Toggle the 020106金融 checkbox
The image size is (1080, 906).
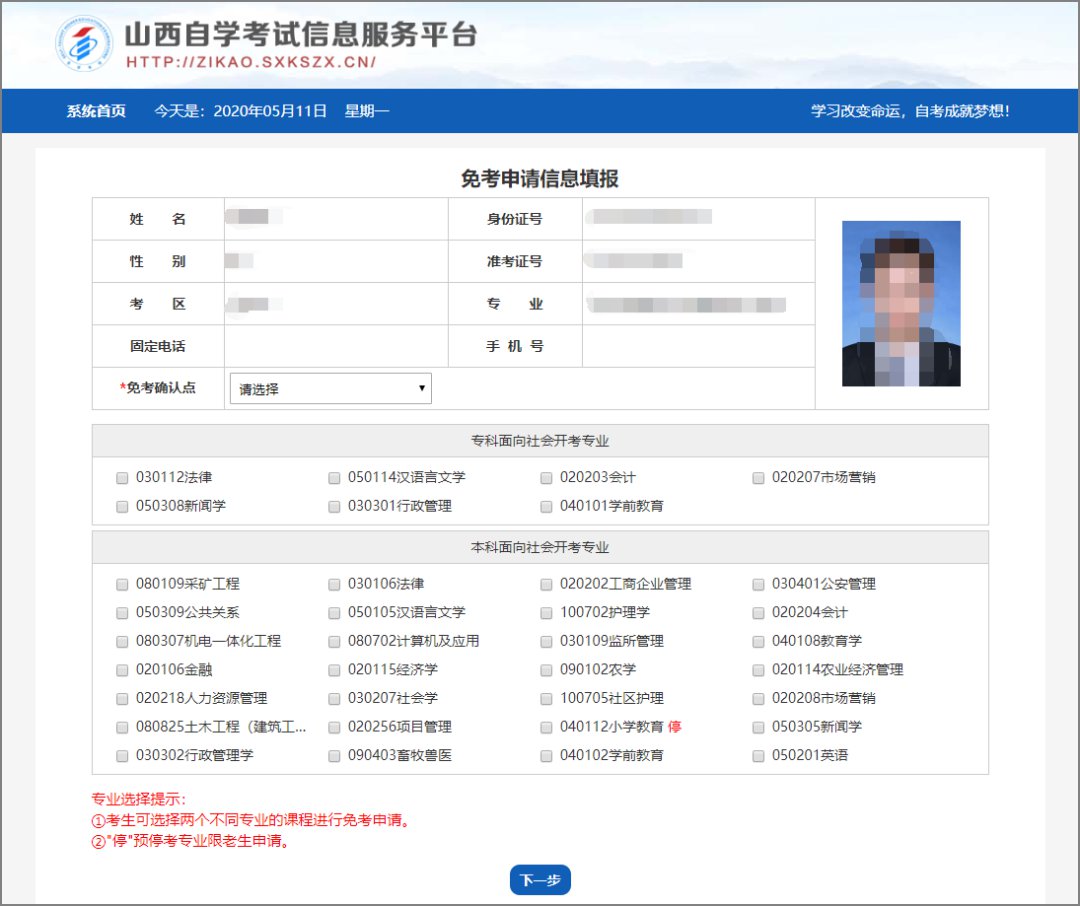pyautogui.click(x=122, y=670)
